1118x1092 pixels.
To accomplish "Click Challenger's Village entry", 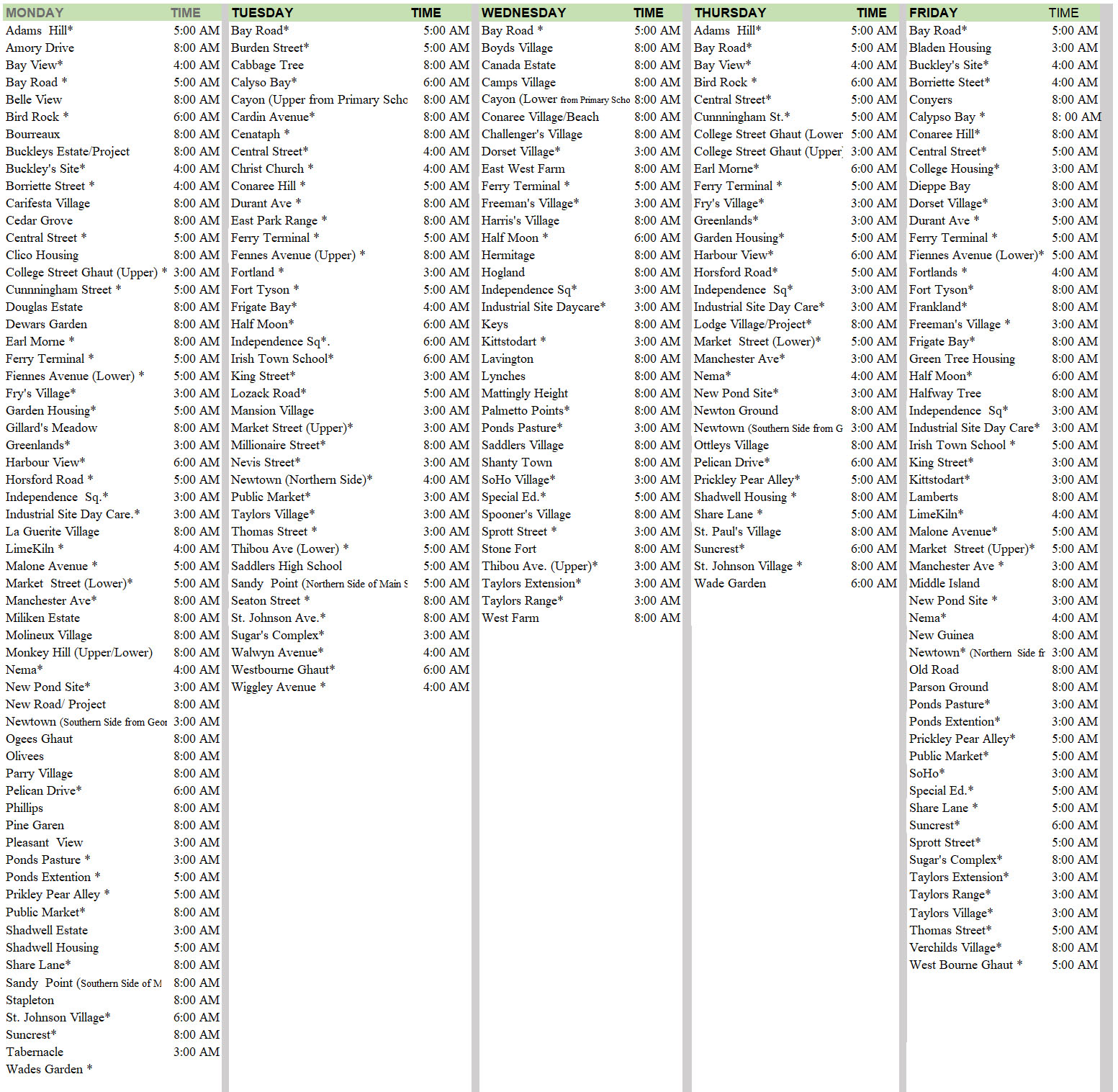I will (532, 134).
